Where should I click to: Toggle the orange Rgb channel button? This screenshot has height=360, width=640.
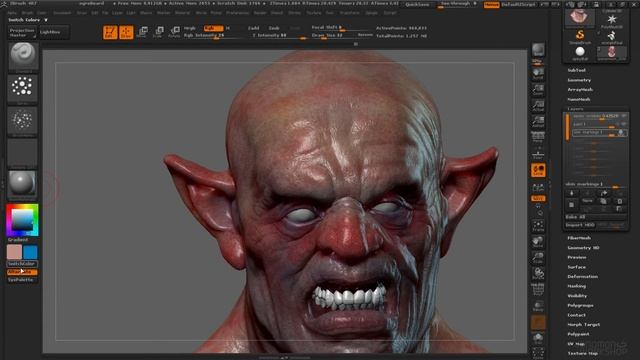(213, 28)
